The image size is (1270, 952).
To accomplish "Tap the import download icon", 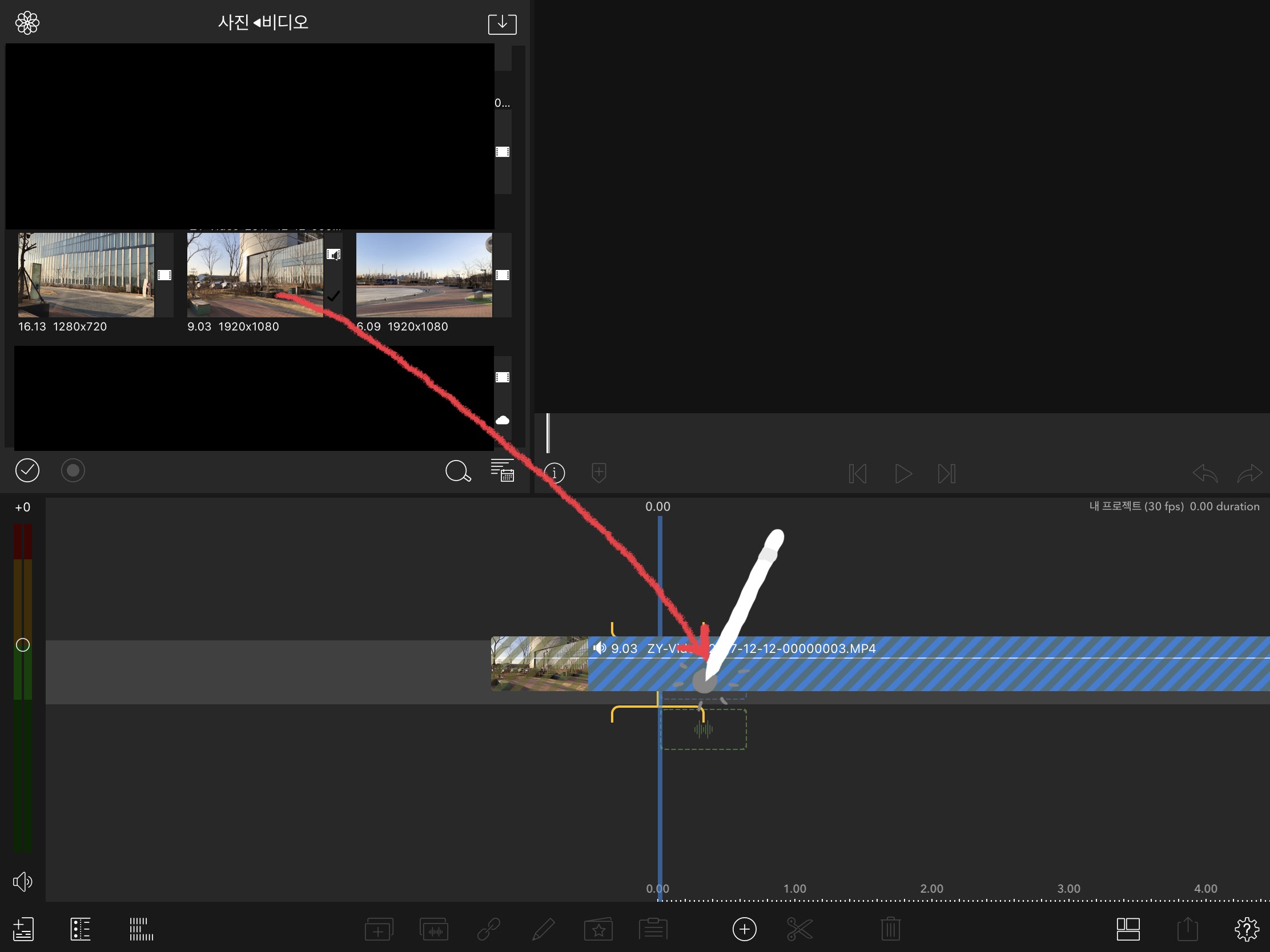I will pos(502,23).
